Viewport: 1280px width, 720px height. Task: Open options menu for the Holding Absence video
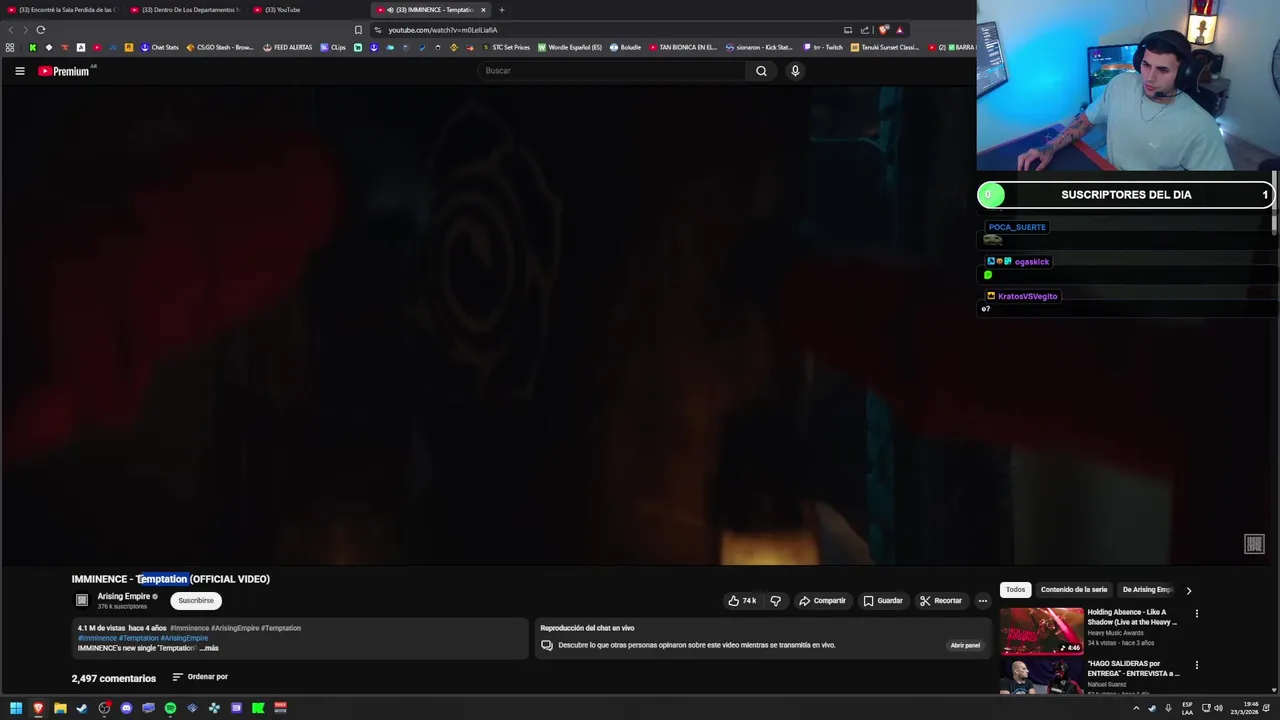1196,614
